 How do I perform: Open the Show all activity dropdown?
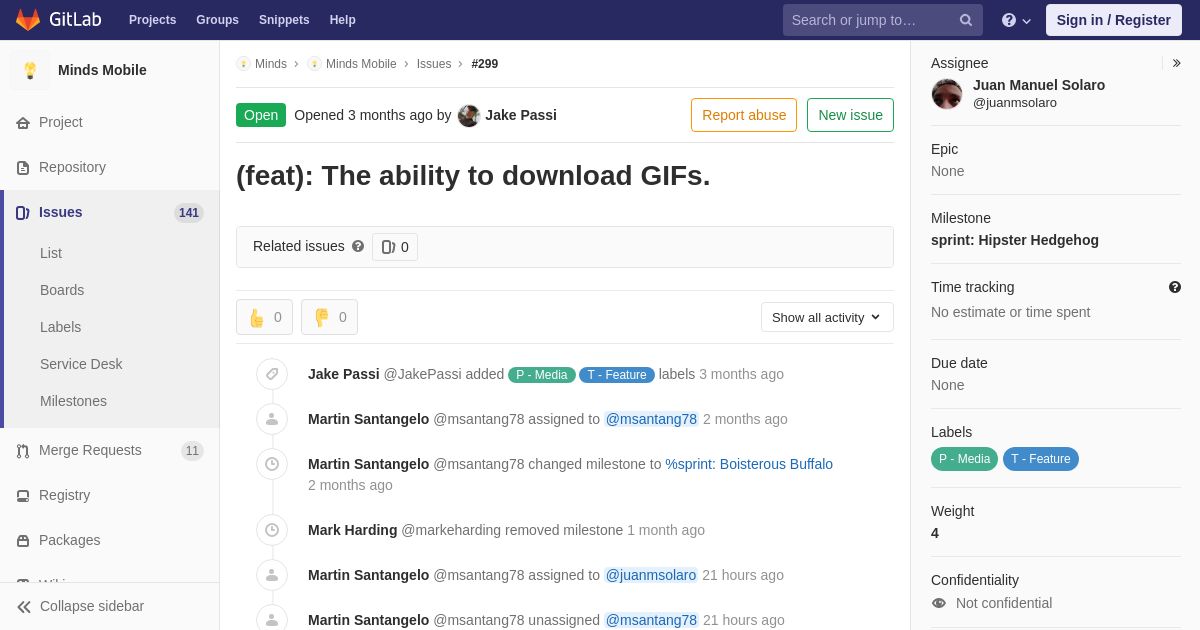pos(827,317)
